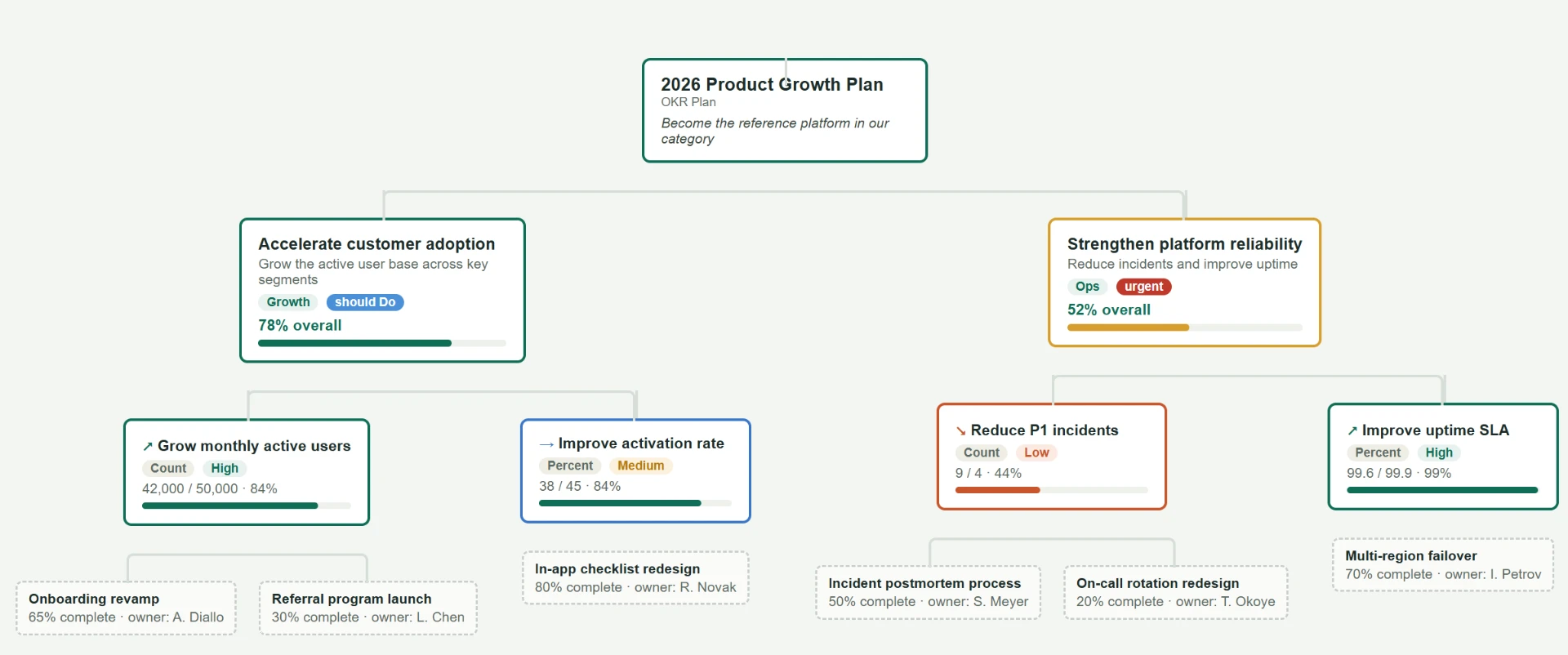1568x655 pixels.
Task: Click the downward trend arrow on Reduce P1 incidents
Action: (961, 431)
